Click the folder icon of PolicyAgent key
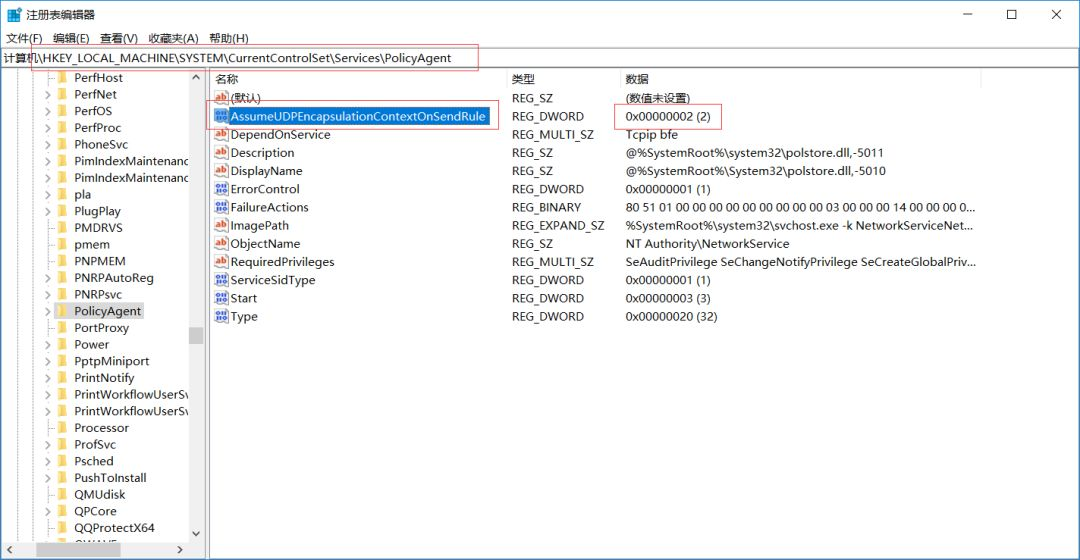The height and width of the screenshot is (560, 1080). [62, 311]
